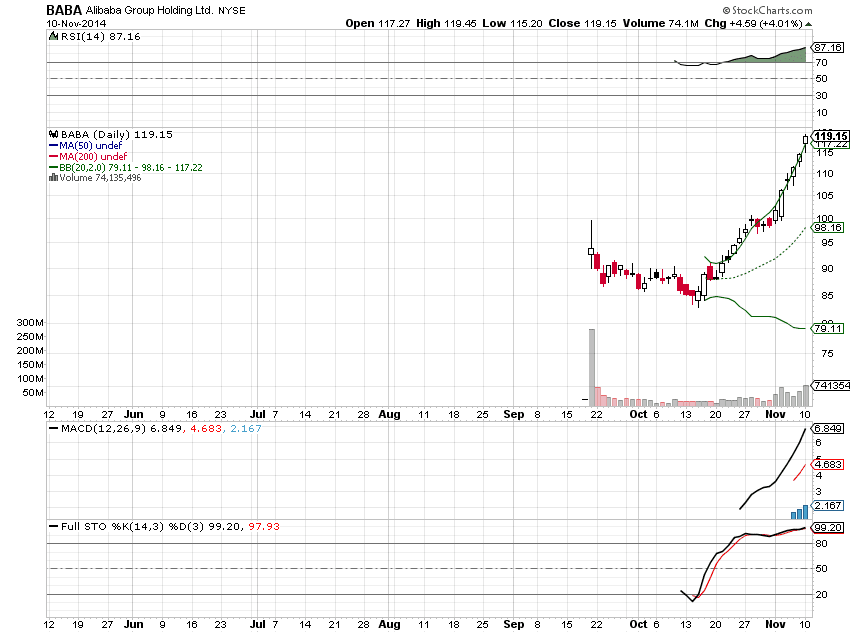
Task: Click the 50M volume axis label
Action: [33, 392]
